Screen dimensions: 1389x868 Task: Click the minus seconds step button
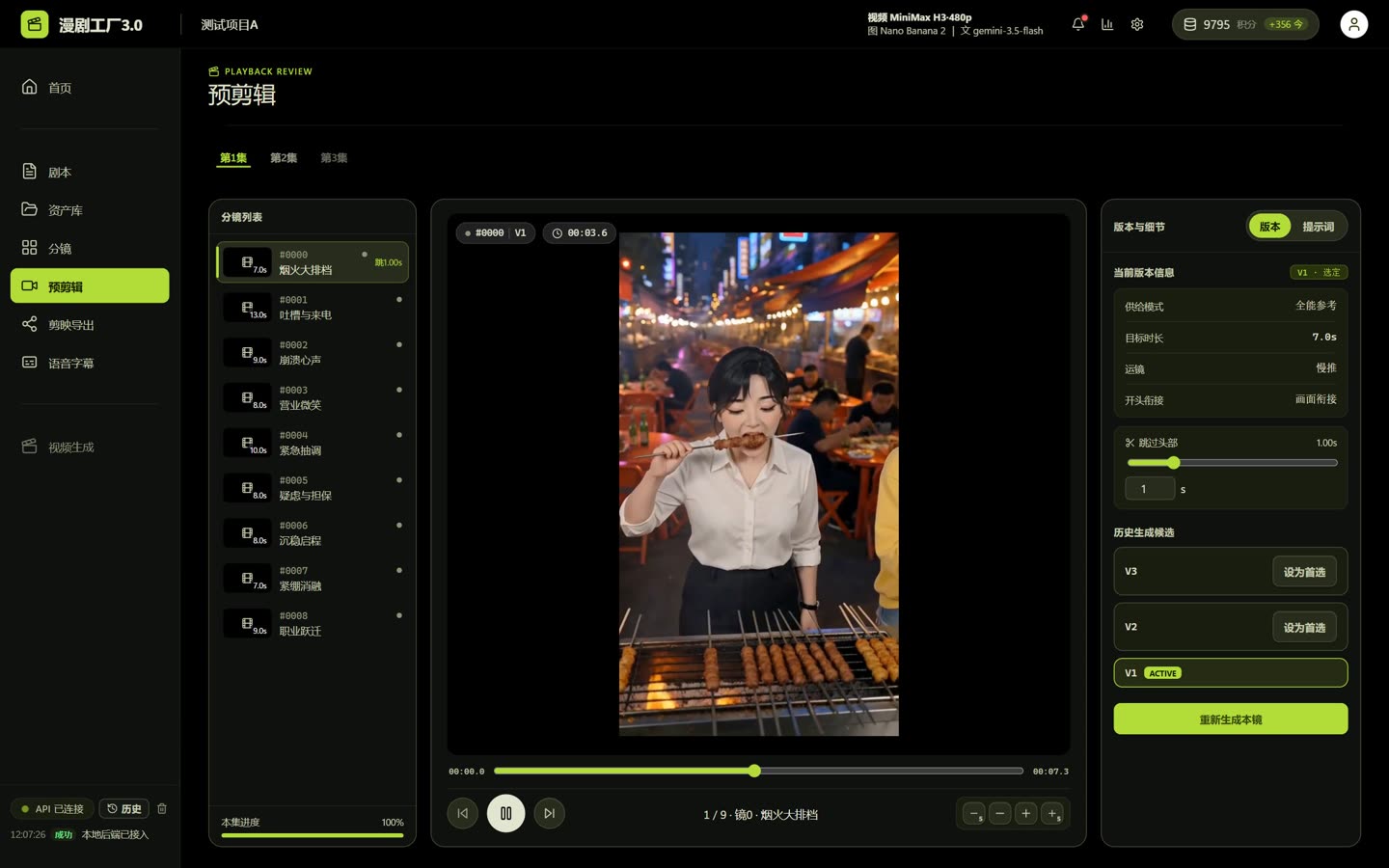[x=974, y=814]
